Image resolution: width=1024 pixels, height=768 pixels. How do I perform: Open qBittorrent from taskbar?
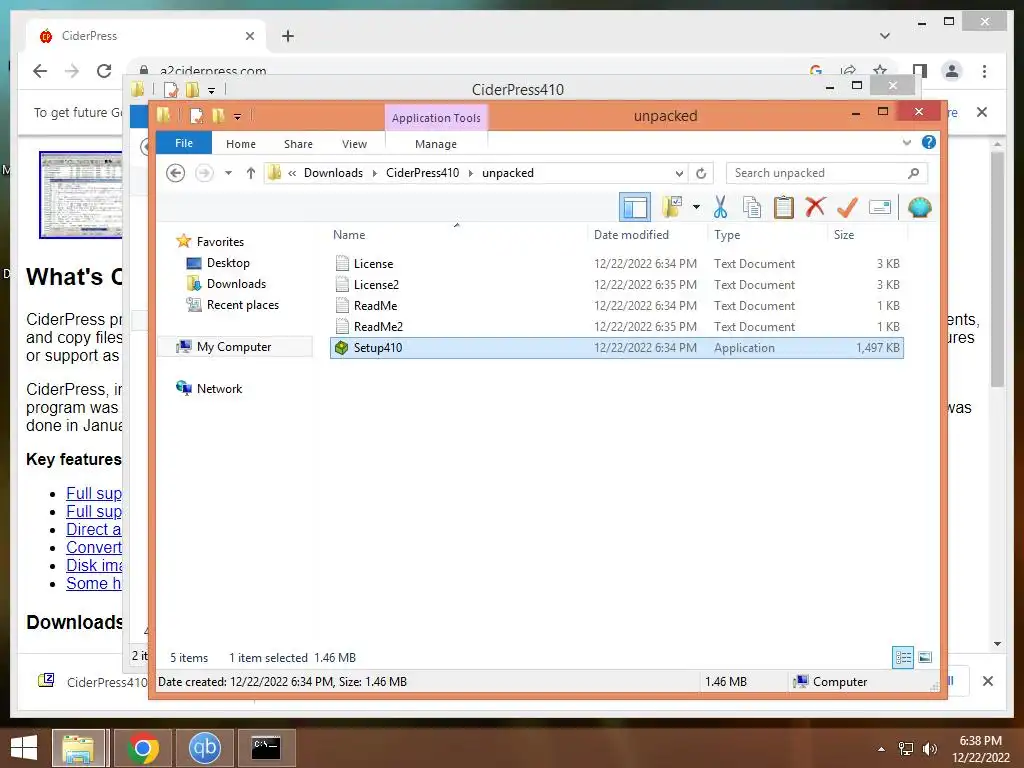coord(204,748)
